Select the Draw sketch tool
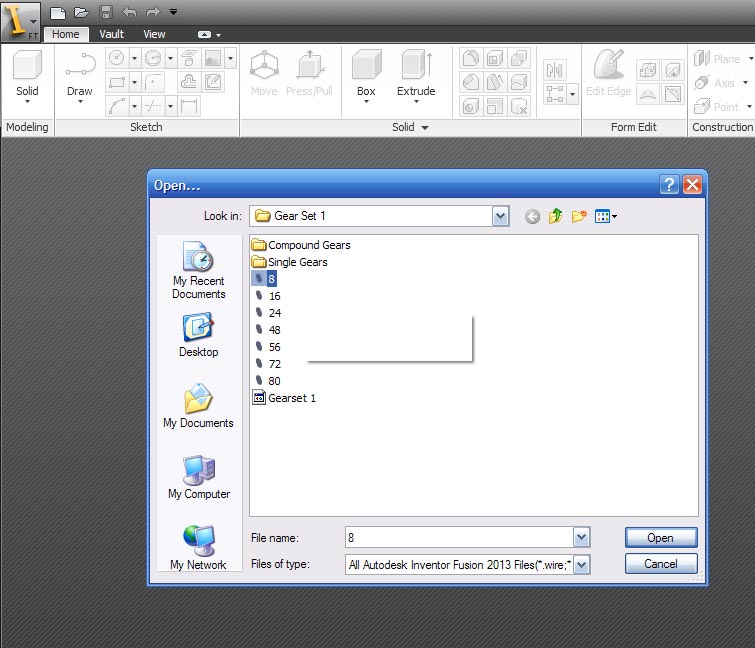The width and height of the screenshot is (755, 648). point(80,75)
